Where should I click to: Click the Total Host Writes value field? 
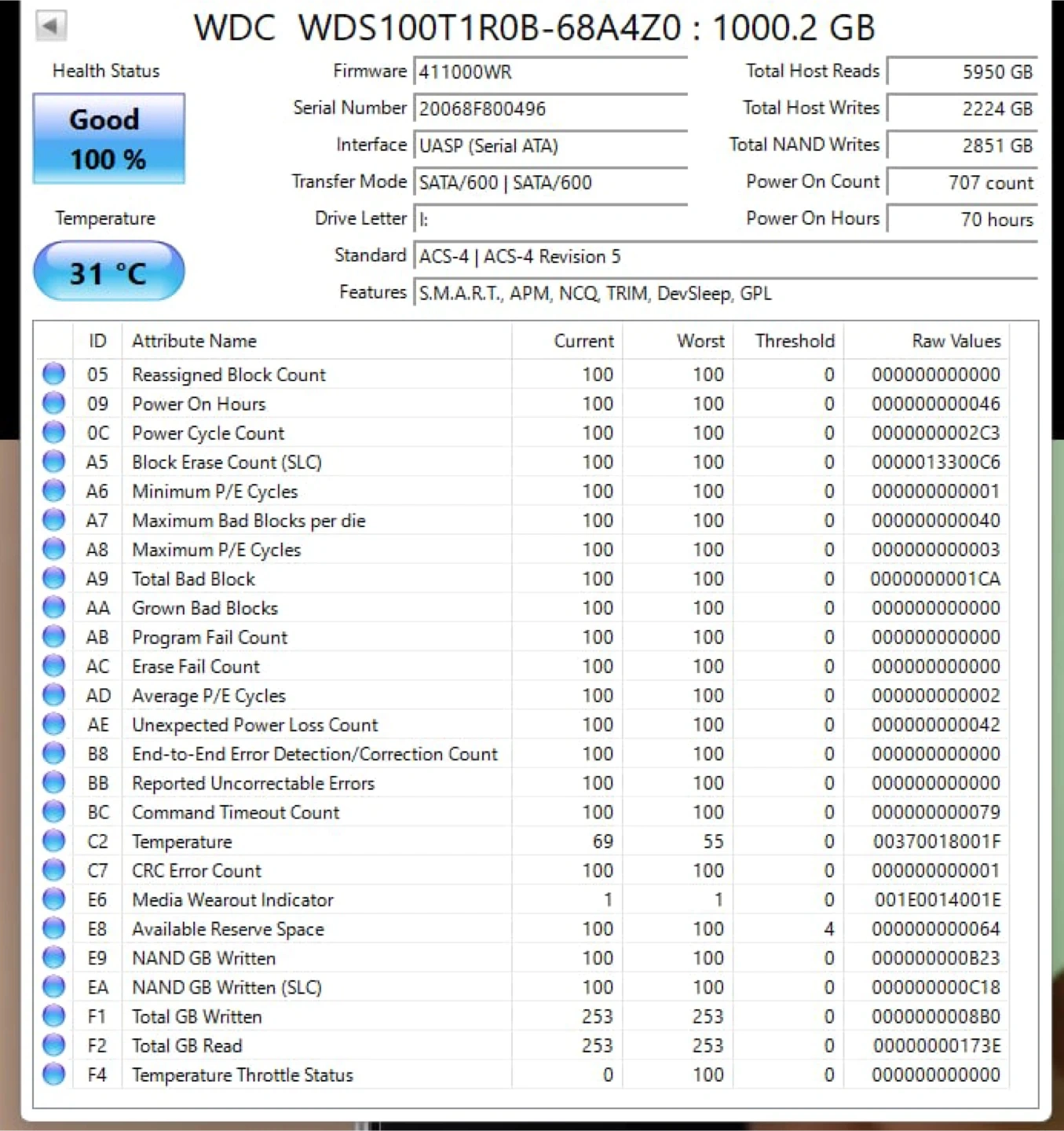coord(963,109)
